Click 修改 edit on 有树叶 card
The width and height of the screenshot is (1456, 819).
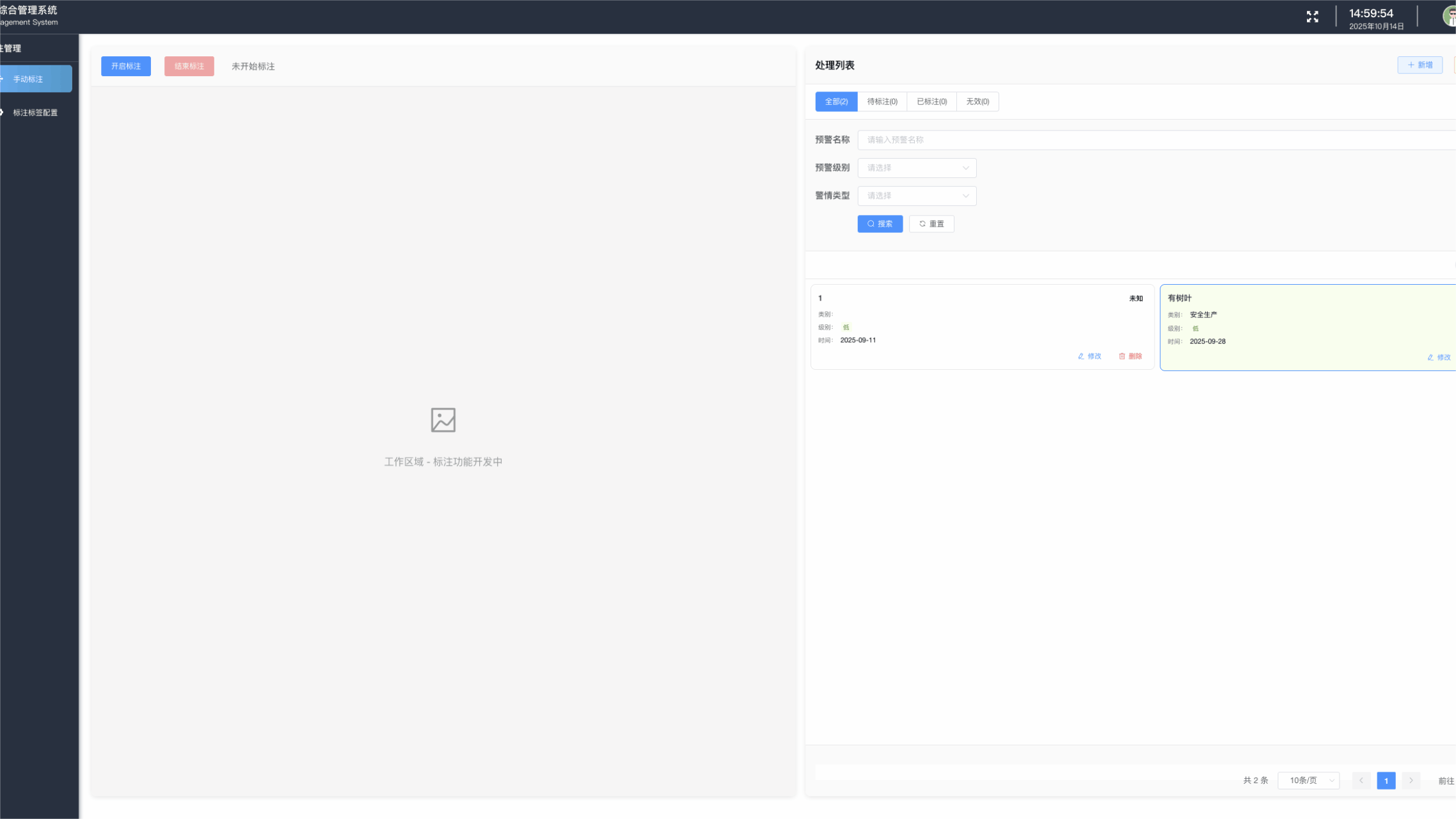(1439, 358)
